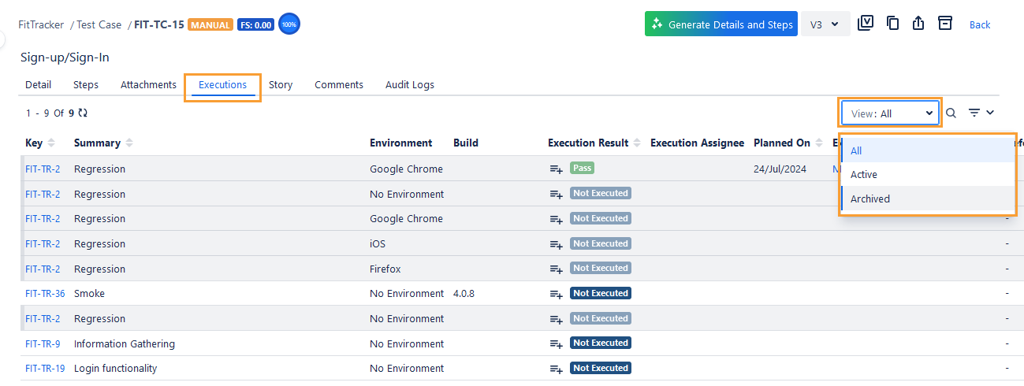The width and height of the screenshot is (1024, 386).
Task: Choose All in the view list
Action: tap(927, 150)
